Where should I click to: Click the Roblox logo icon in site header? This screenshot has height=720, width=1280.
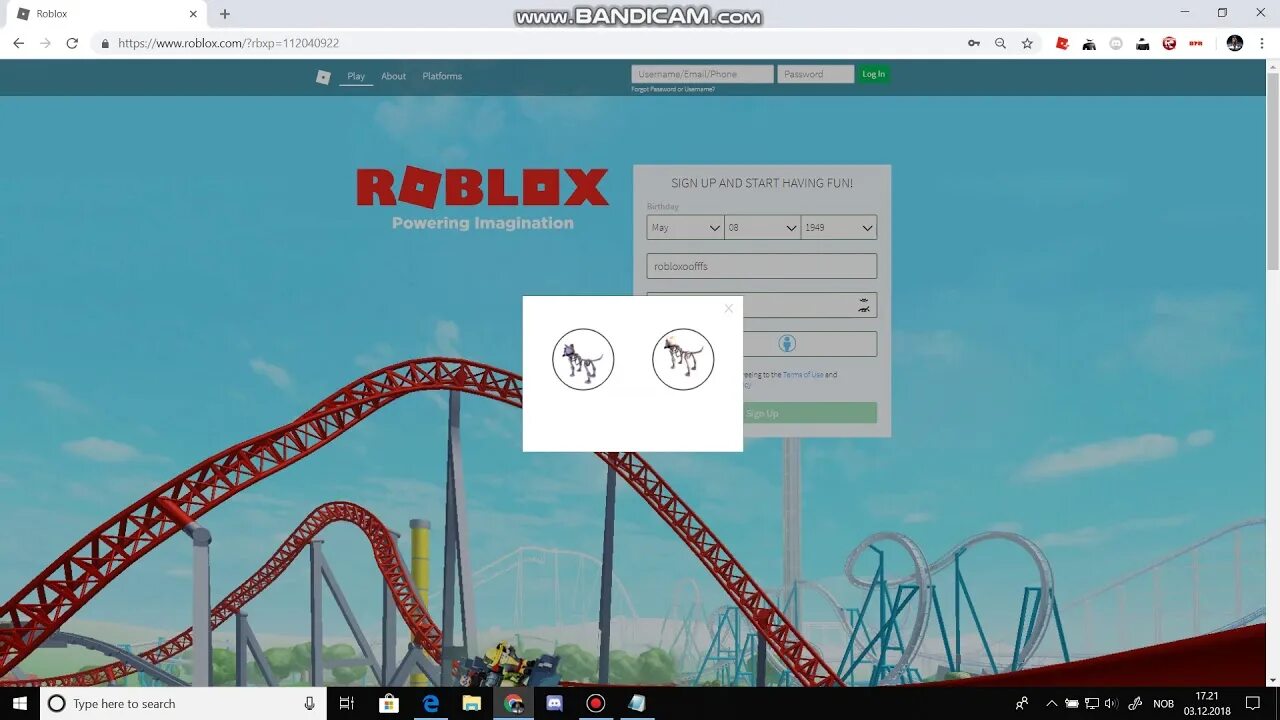323,77
